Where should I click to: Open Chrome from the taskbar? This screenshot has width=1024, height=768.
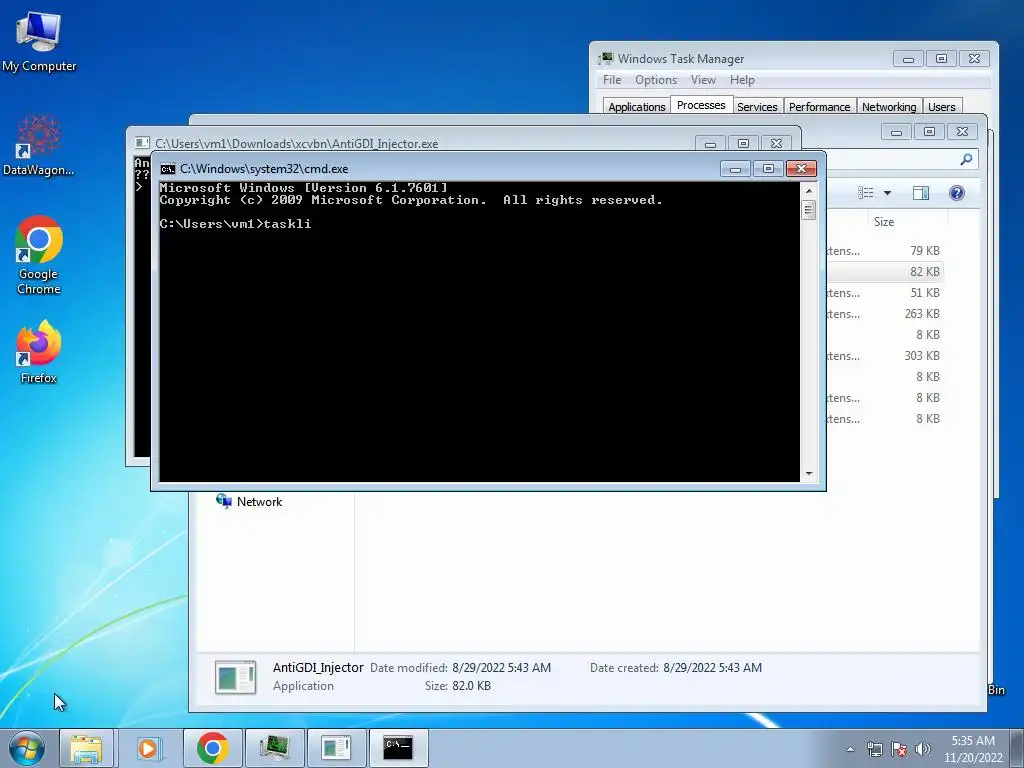pyautogui.click(x=212, y=748)
